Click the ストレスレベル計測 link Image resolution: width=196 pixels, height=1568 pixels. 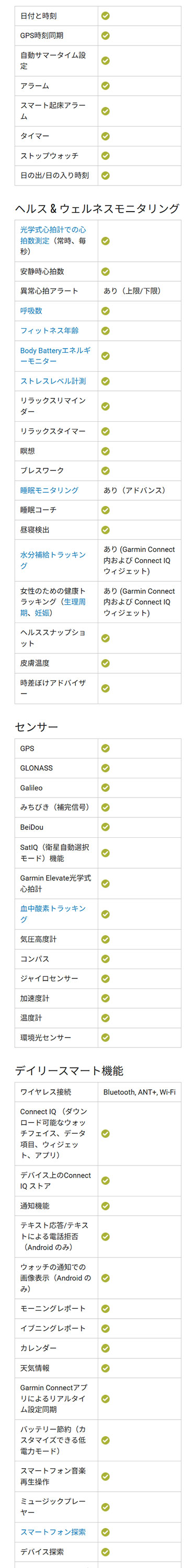click(53, 381)
